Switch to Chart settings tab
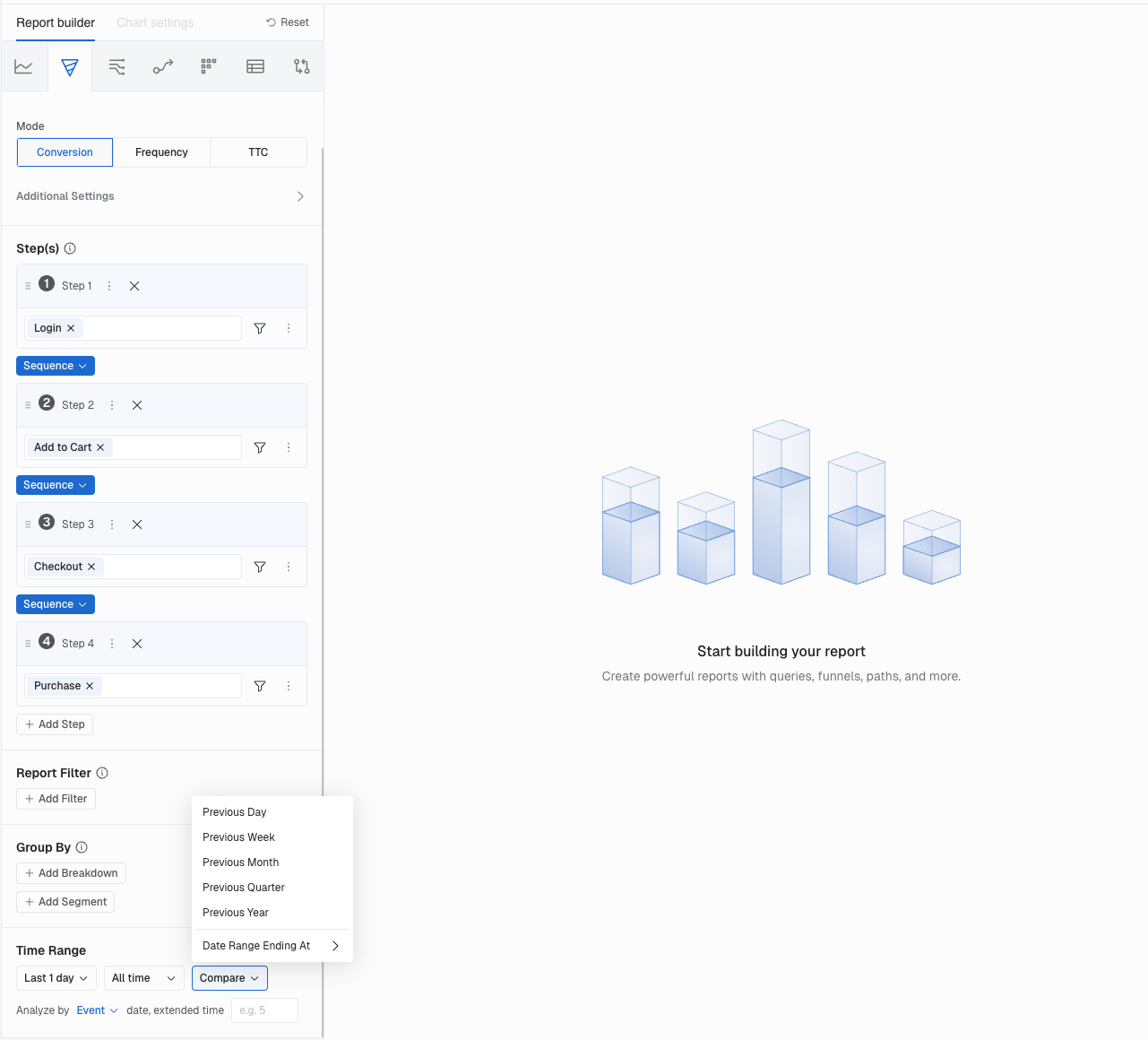The width and height of the screenshot is (1148, 1040). pyautogui.click(x=155, y=22)
